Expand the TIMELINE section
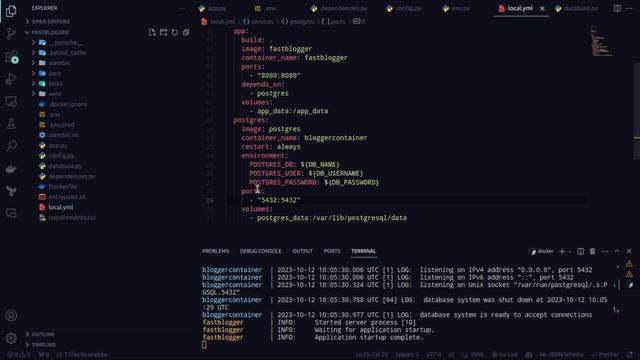The width and height of the screenshot is (640, 360). [44, 345]
